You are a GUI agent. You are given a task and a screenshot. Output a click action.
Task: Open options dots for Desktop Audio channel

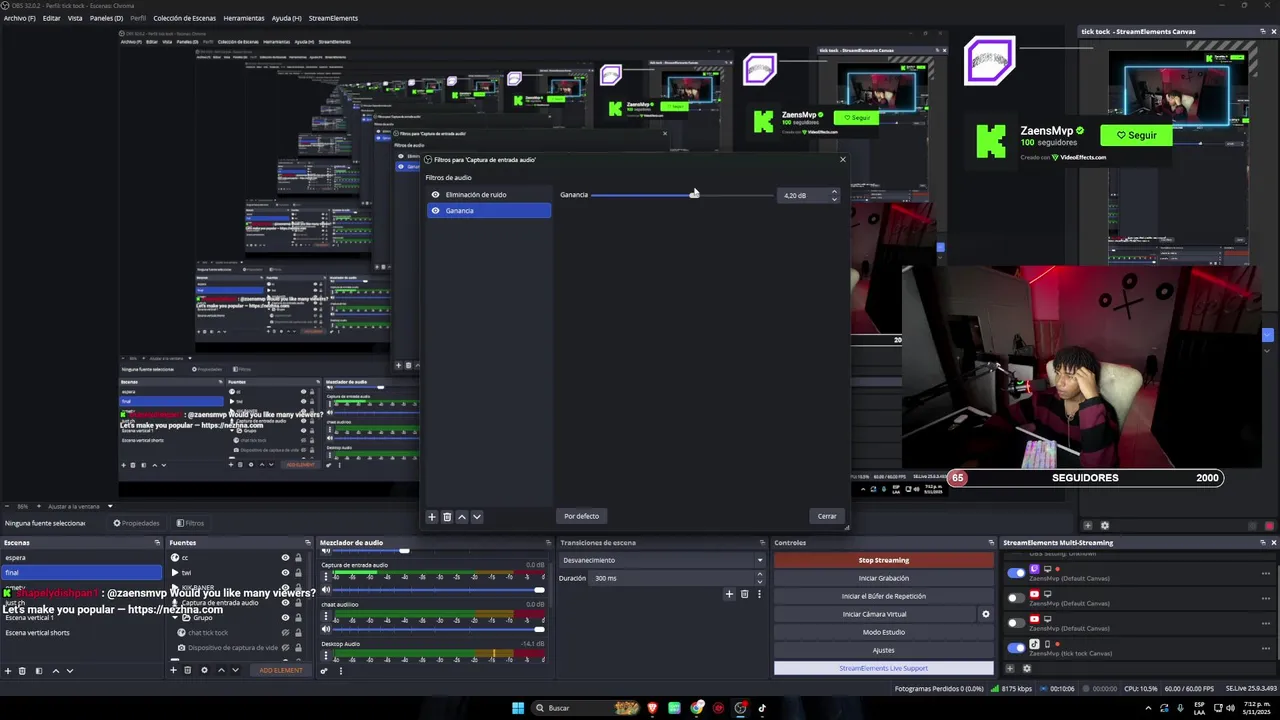[325, 655]
